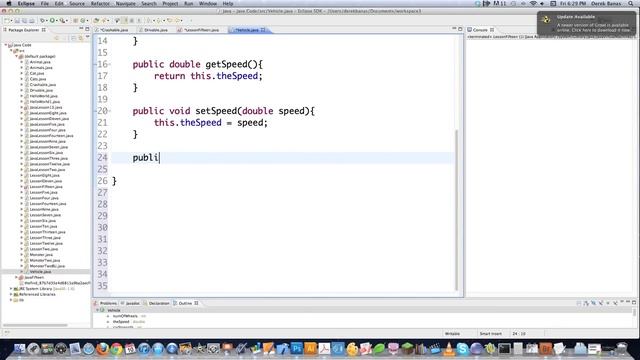The height and width of the screenshot is (360, 640).
Task: Select numOfWheels field in Outline
Action: pyautogui.click(x=125, y=316)
